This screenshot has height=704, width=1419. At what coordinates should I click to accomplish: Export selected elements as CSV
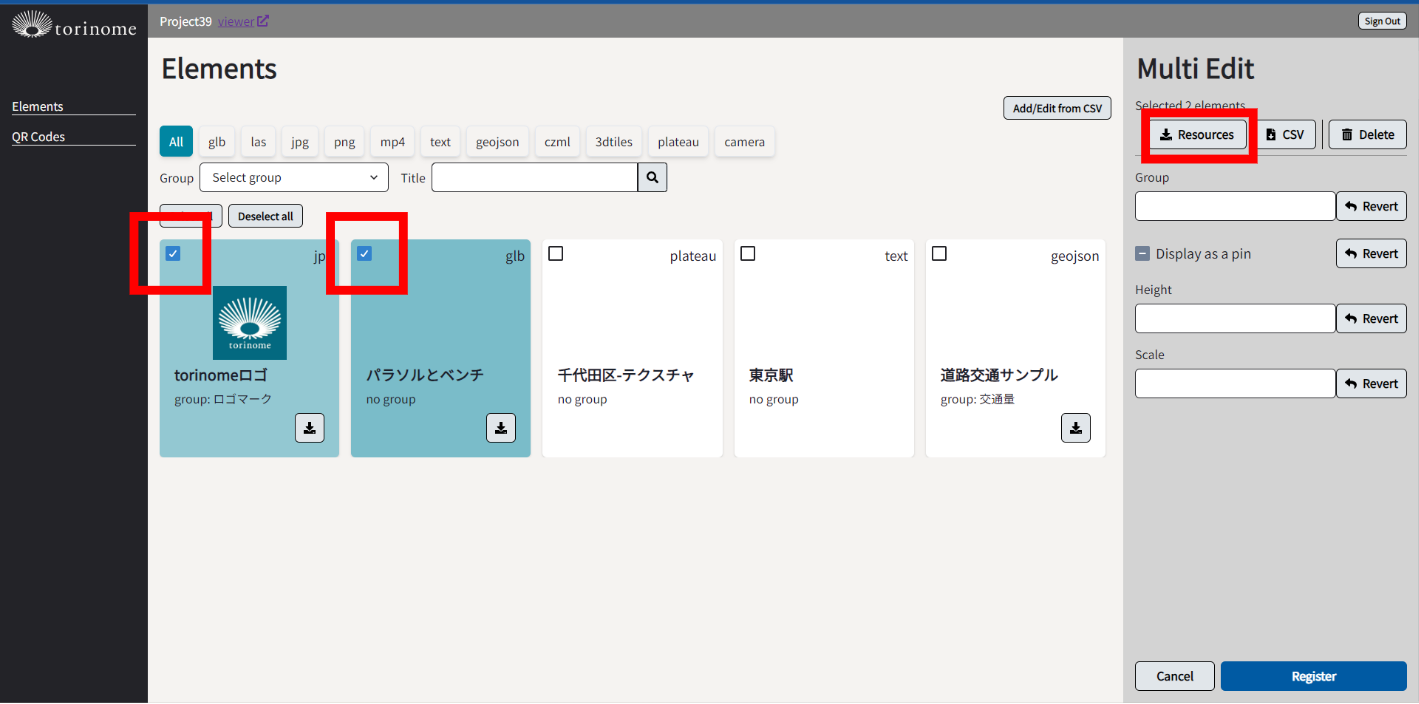click(1285, 135)
